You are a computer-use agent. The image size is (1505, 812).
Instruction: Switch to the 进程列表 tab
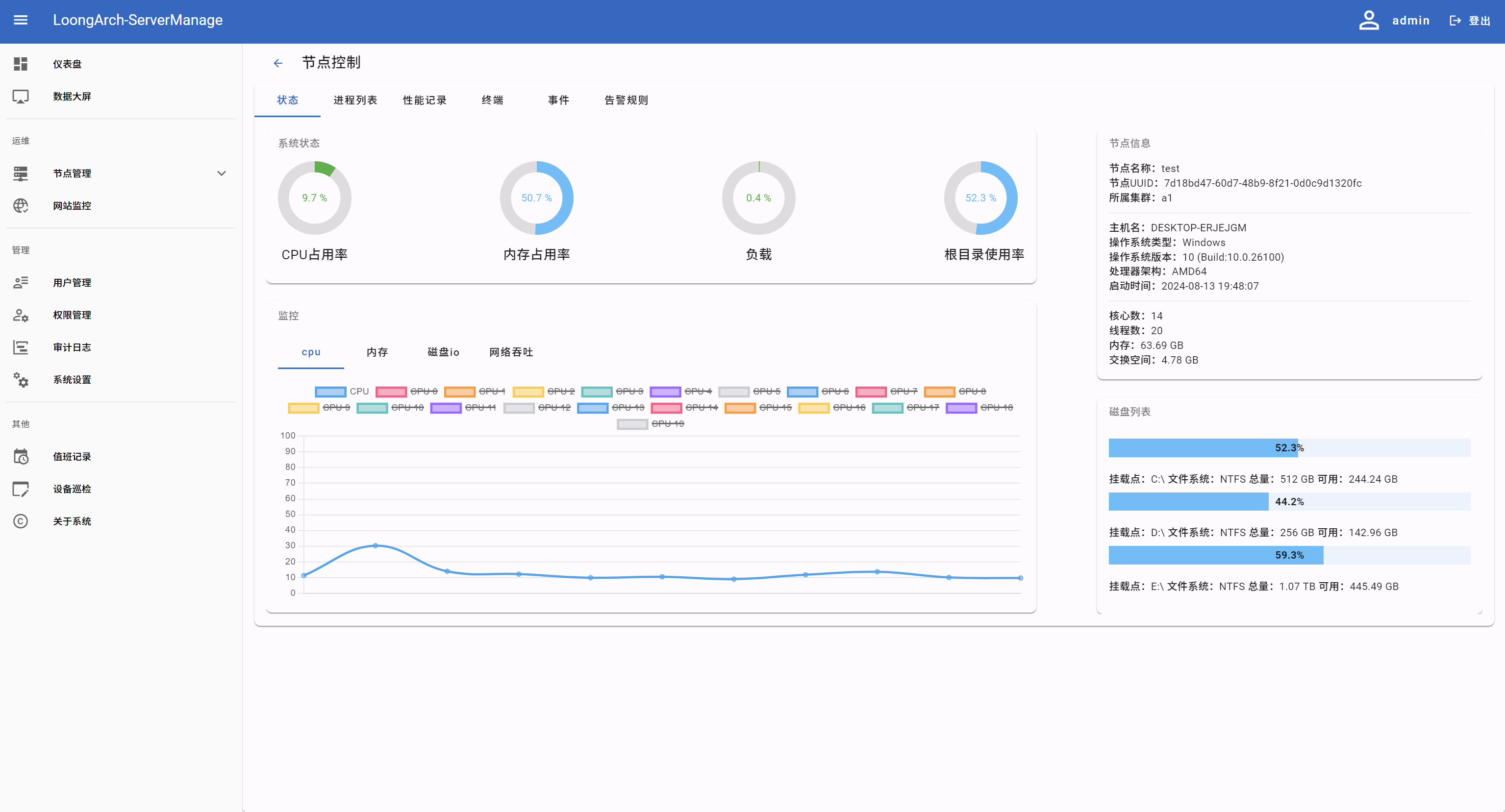point(354,100)
